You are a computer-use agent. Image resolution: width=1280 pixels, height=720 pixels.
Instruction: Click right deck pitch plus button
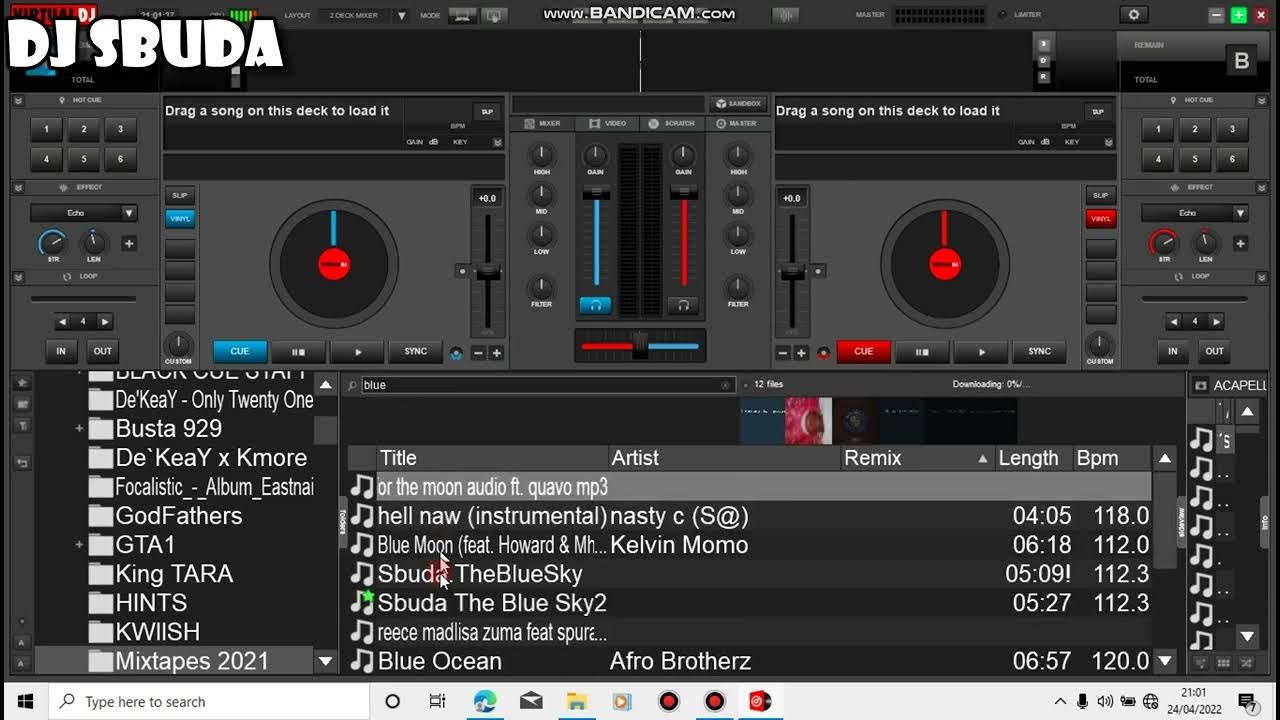(x=801, y=353)
